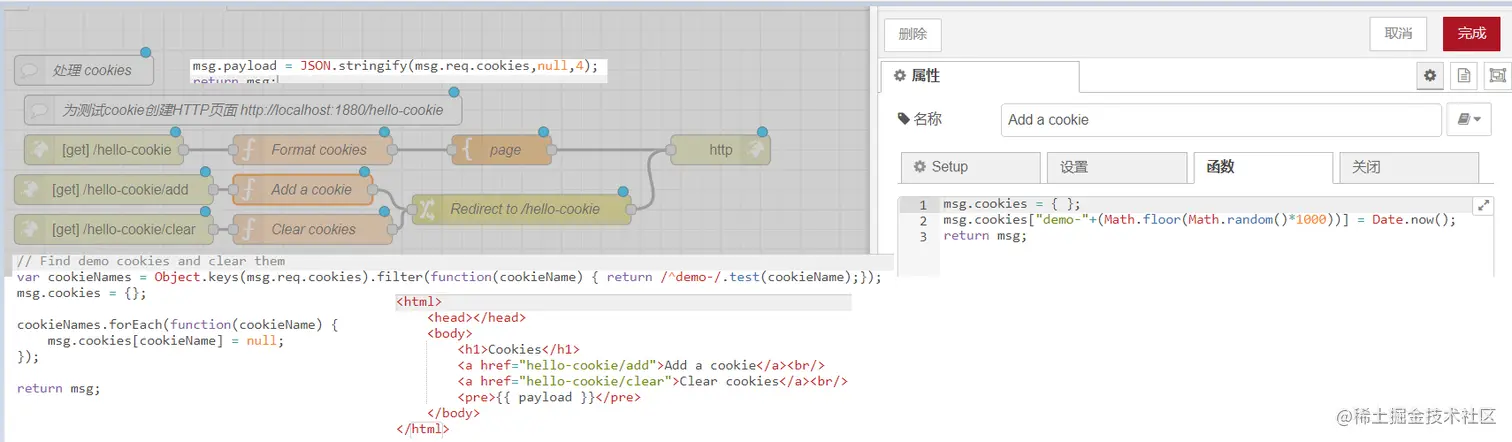Click the globe icon on /hello-cookie/add node
The image size is (1512, 442).
[30, 189]
